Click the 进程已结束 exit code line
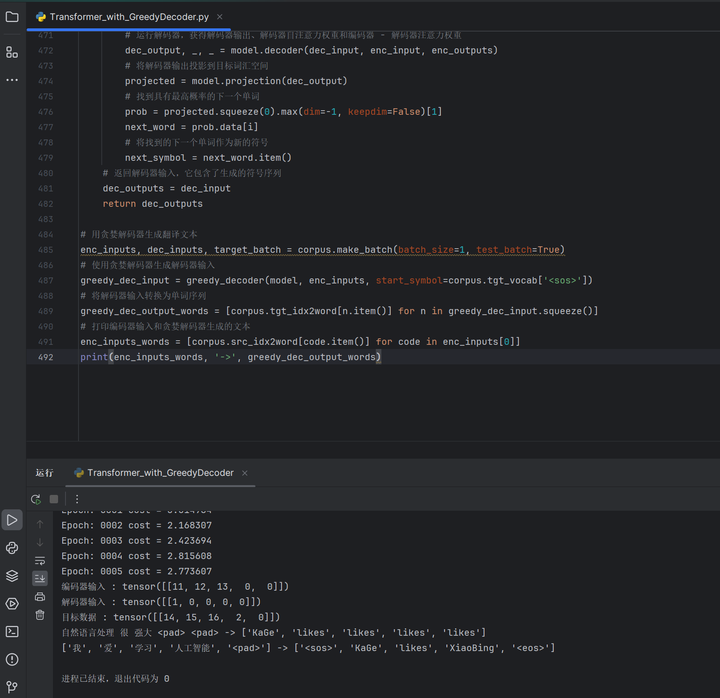Image resolution: width=720 pixels, height=698 pixels. tap(115, 679)
